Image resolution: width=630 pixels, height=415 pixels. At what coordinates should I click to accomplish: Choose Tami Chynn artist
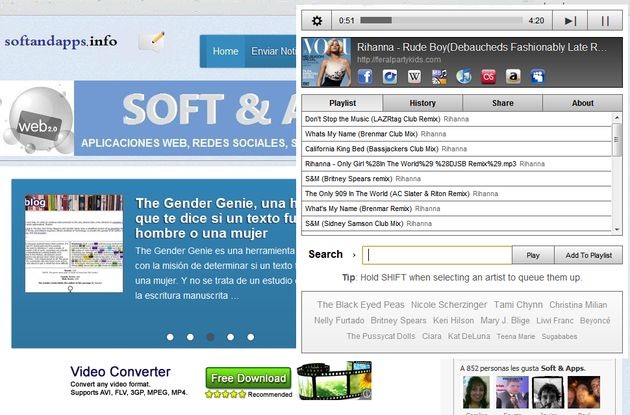518,305
